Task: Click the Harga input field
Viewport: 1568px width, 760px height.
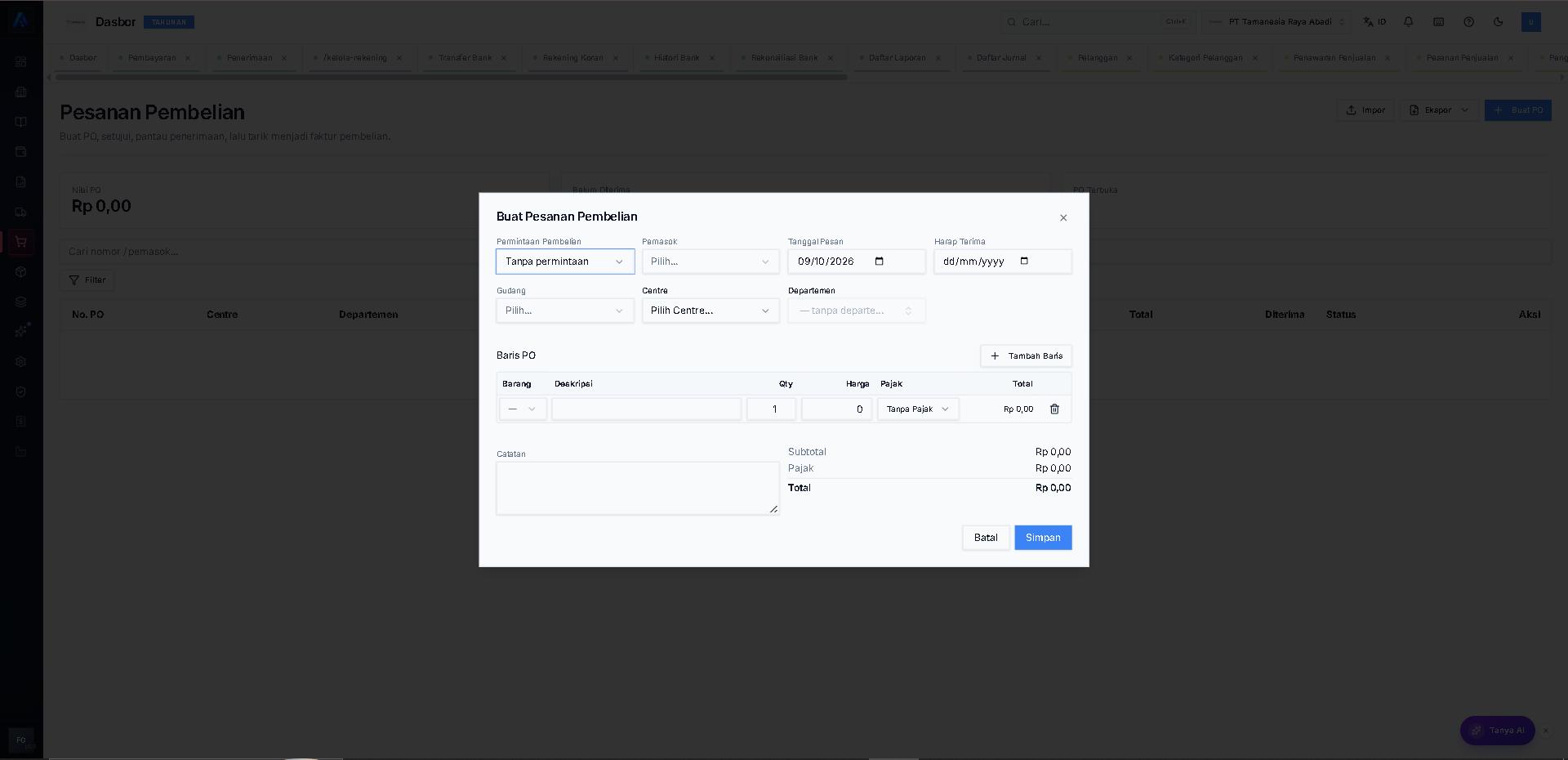Action: click(837, 409)
